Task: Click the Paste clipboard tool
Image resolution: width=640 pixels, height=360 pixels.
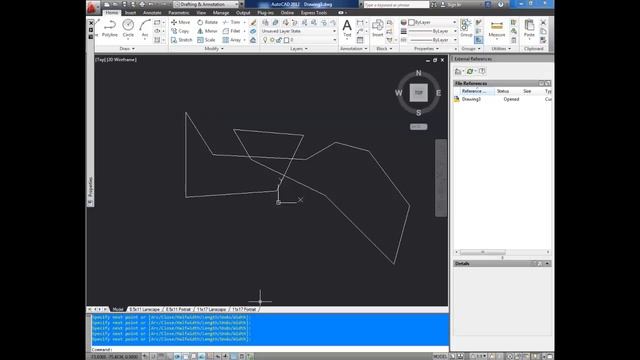Action: 529,28
